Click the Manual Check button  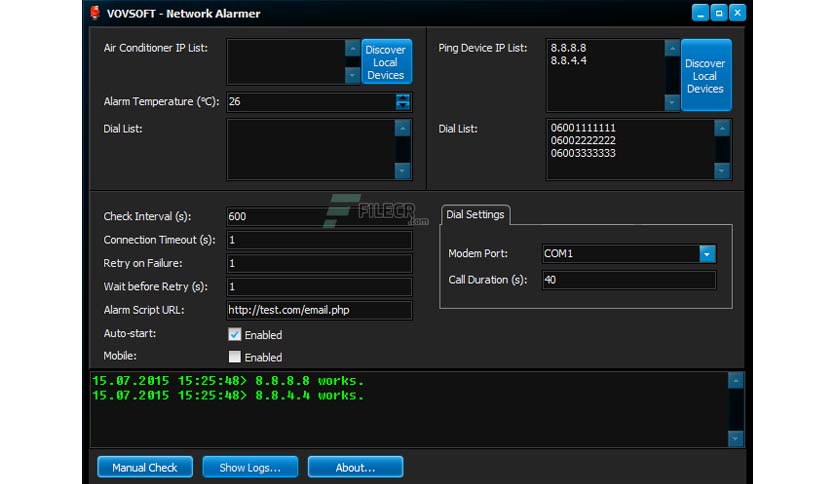pyautogui.click(x=145, y=467)
